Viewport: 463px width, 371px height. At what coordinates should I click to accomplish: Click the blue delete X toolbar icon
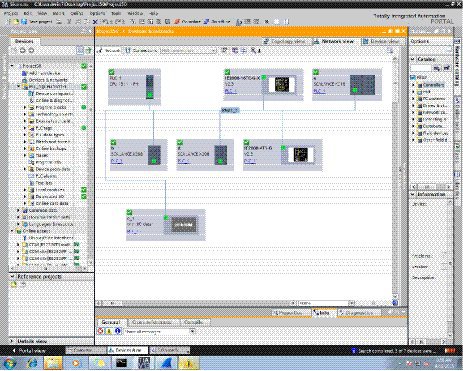point(95,22)
